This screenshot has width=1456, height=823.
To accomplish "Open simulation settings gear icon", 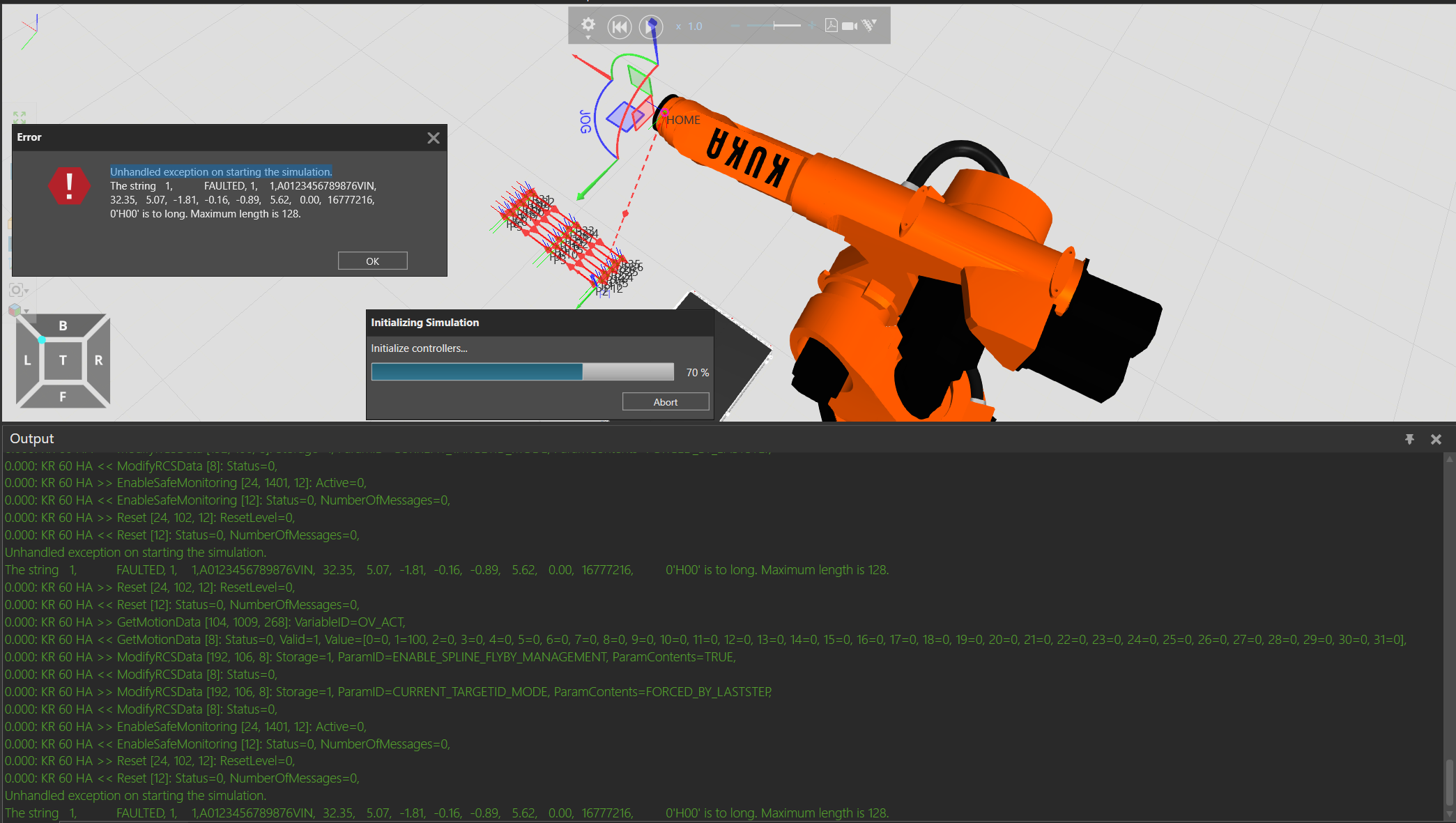I will [588, 25].
